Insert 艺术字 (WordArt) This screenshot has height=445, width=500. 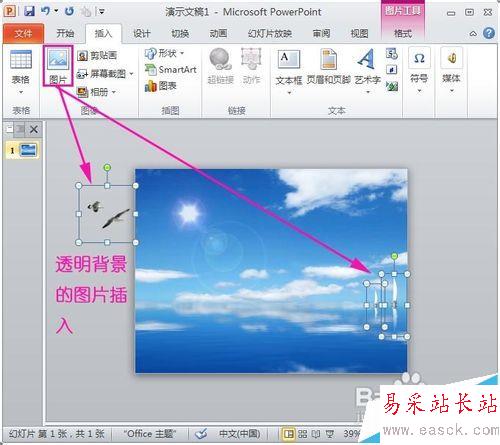(367, 66)
